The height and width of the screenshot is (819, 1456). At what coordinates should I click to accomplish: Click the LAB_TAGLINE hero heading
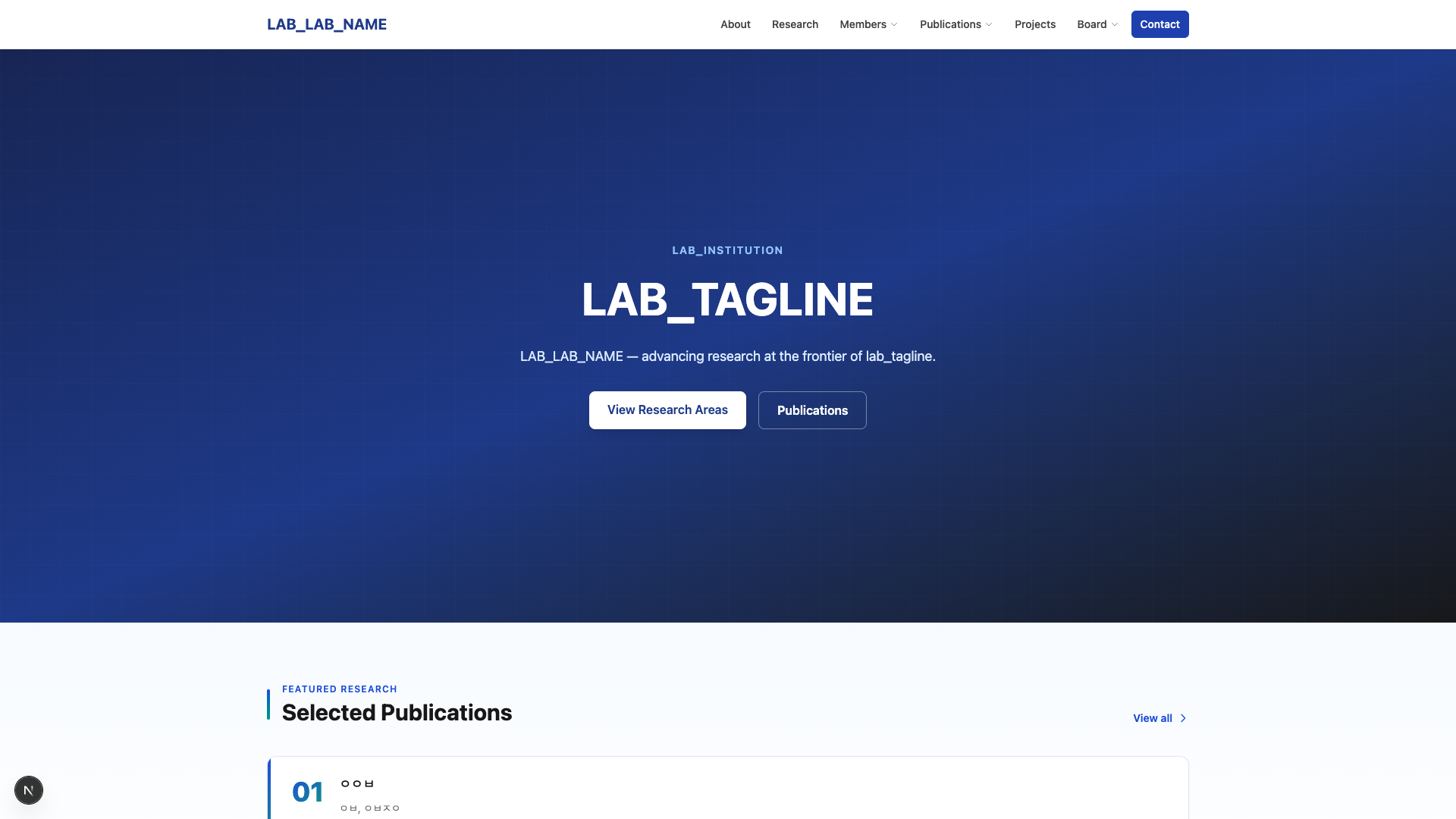(727, 300)
